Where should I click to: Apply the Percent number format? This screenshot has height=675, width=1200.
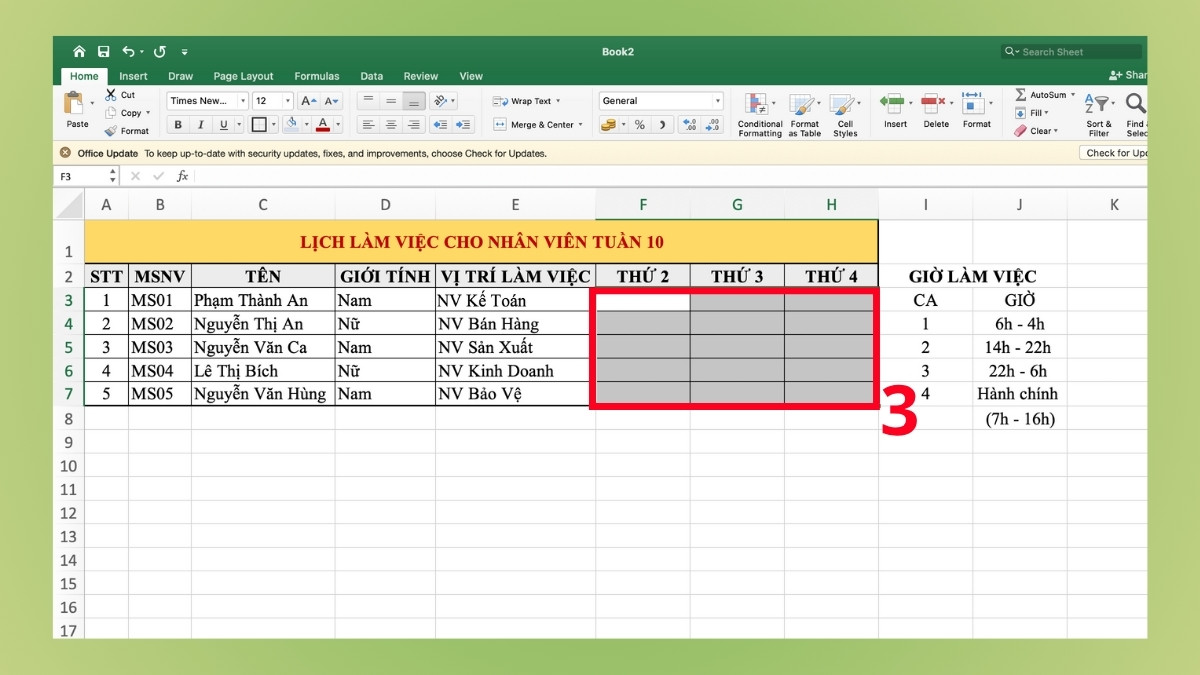(x=640, y=124)
